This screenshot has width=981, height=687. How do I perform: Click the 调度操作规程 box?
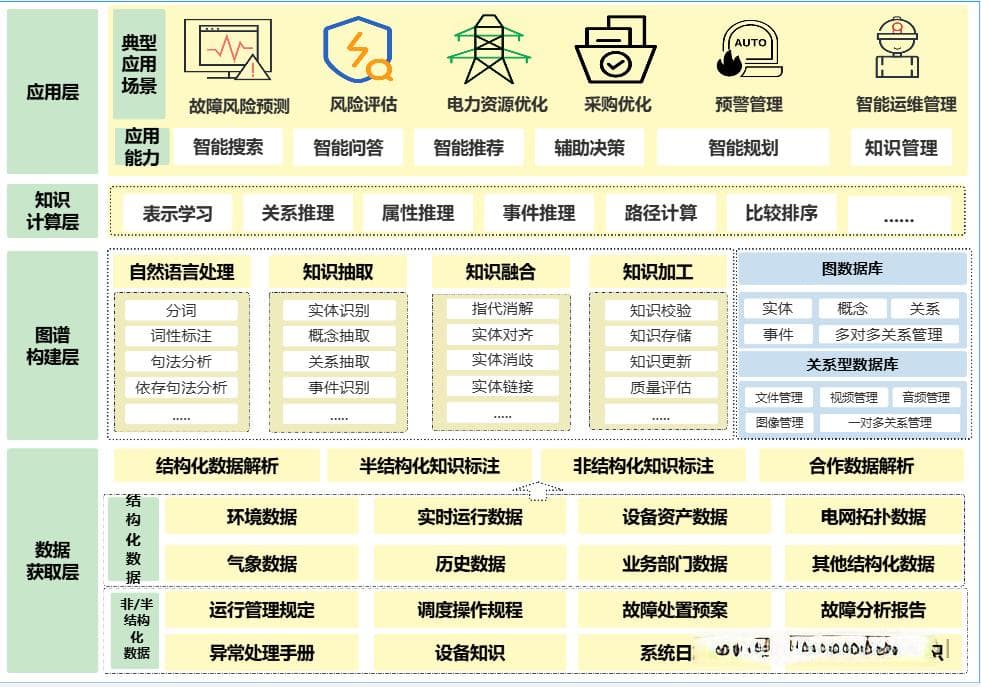tap(470, 610)
